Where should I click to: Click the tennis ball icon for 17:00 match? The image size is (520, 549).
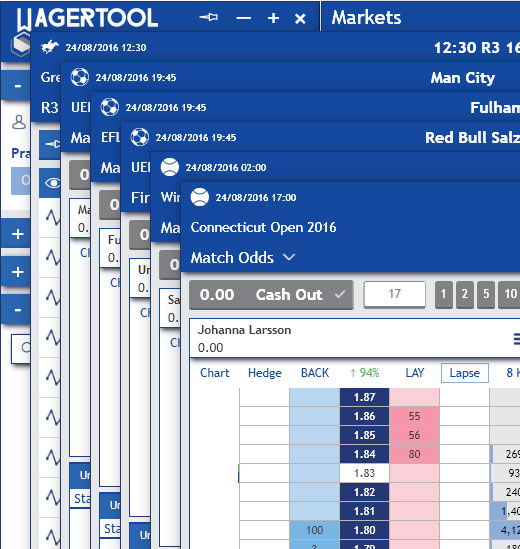200,197
